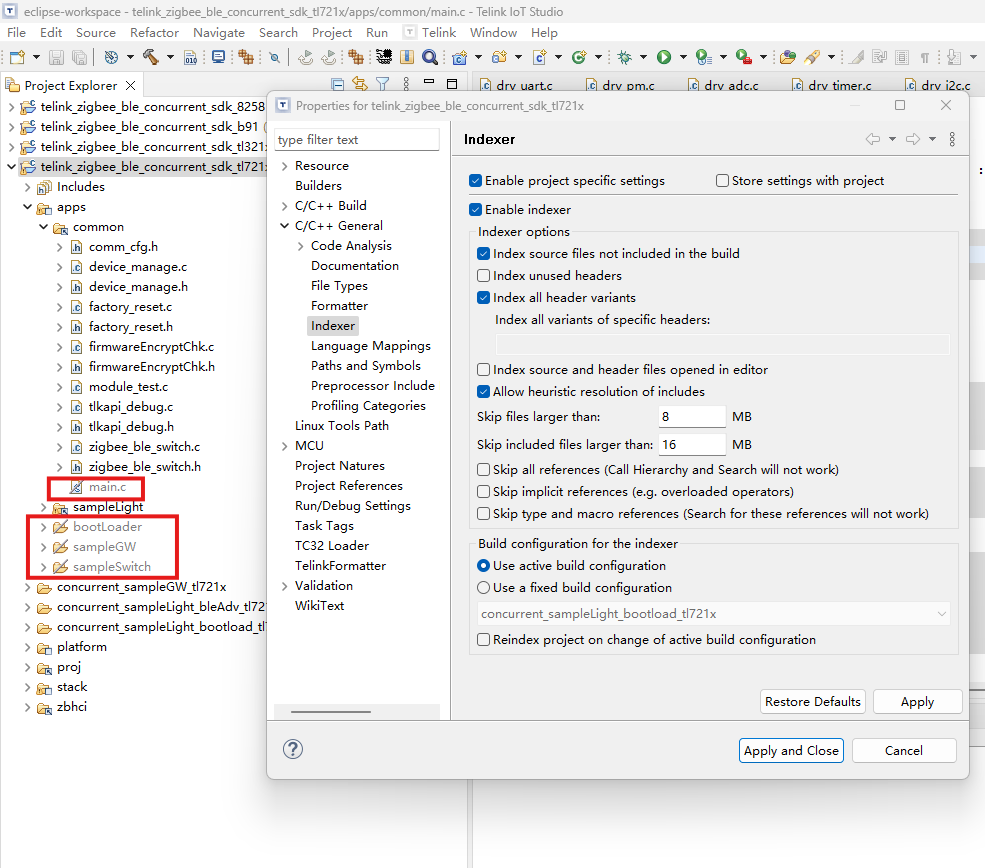Click the type filter text field
Screen dimensions: 985x868
357,140
